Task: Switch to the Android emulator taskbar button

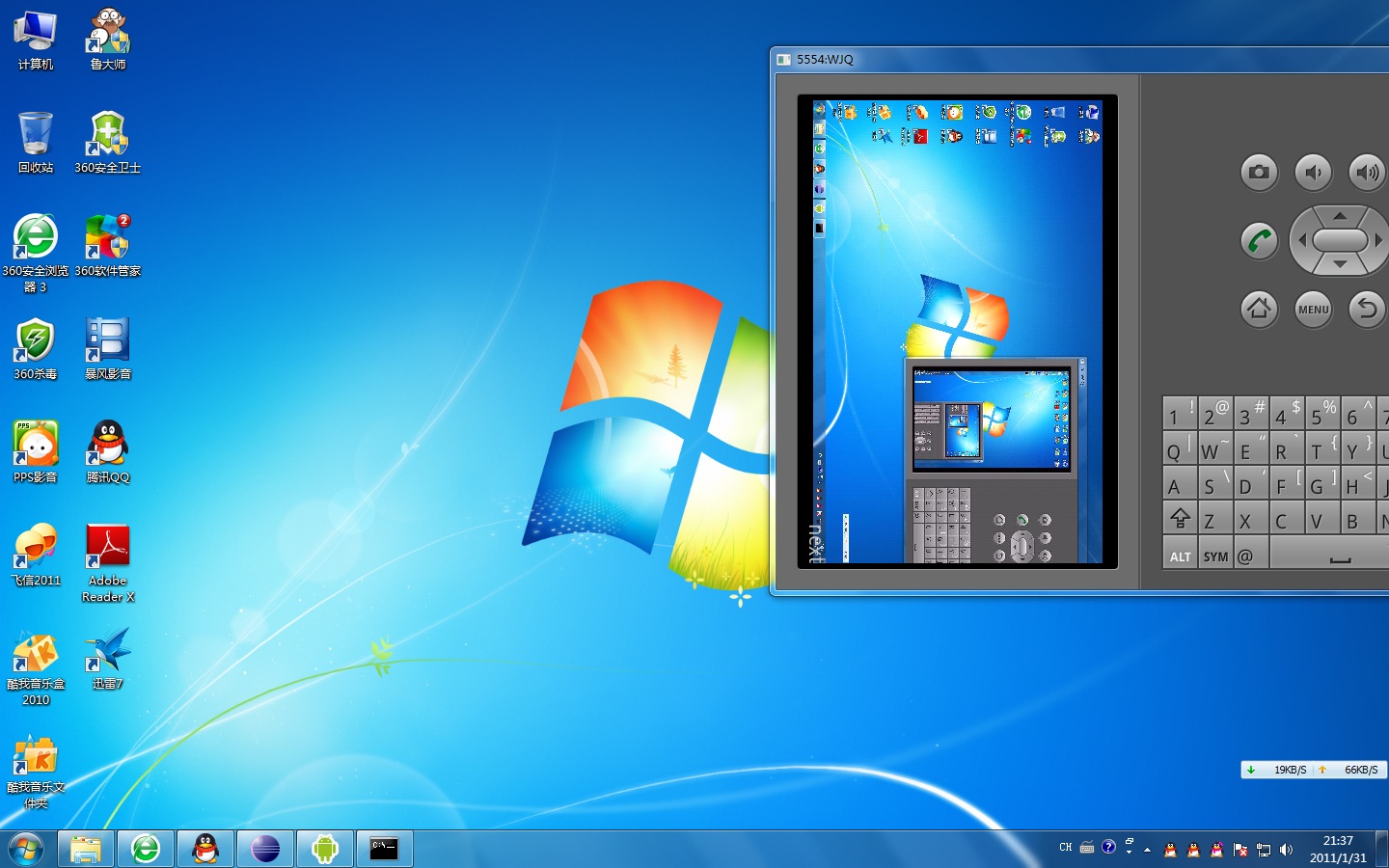Action: (325, 849)
